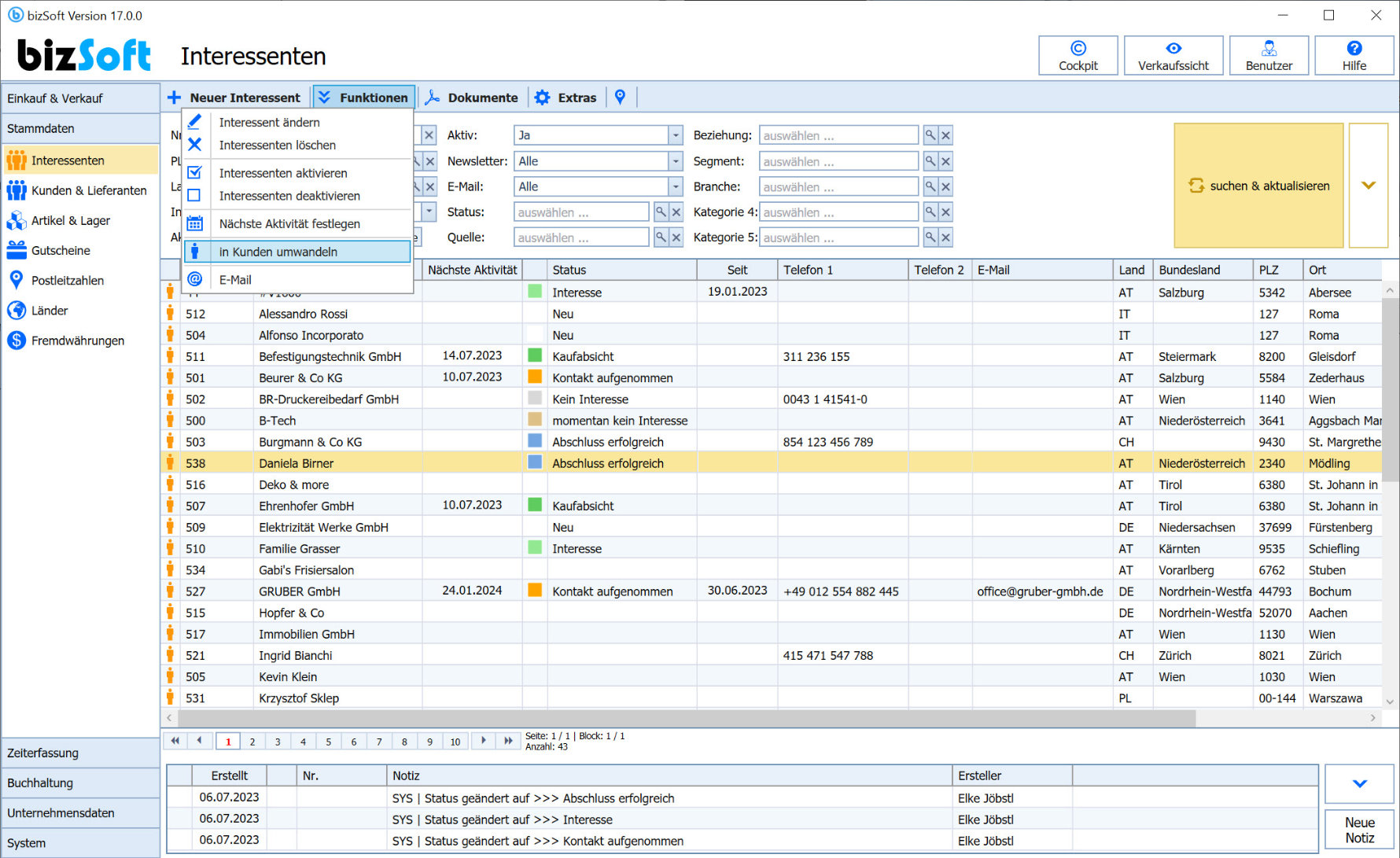Expand the Aktiv dropdown
The image size is (1400, 858).
point(675,135)
